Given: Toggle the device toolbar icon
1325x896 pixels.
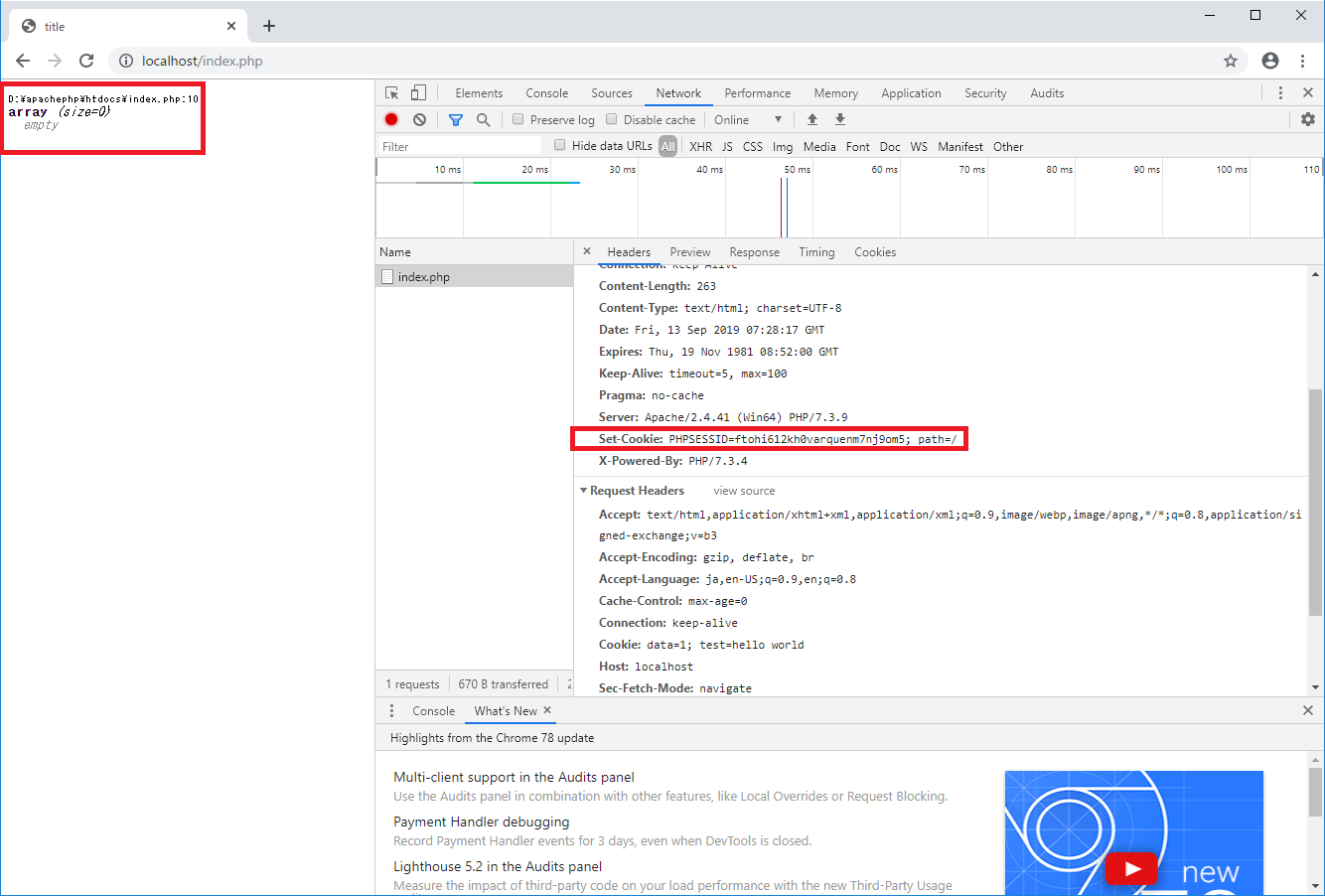Looking at the screenshot, I should click(x=418, y=92).
